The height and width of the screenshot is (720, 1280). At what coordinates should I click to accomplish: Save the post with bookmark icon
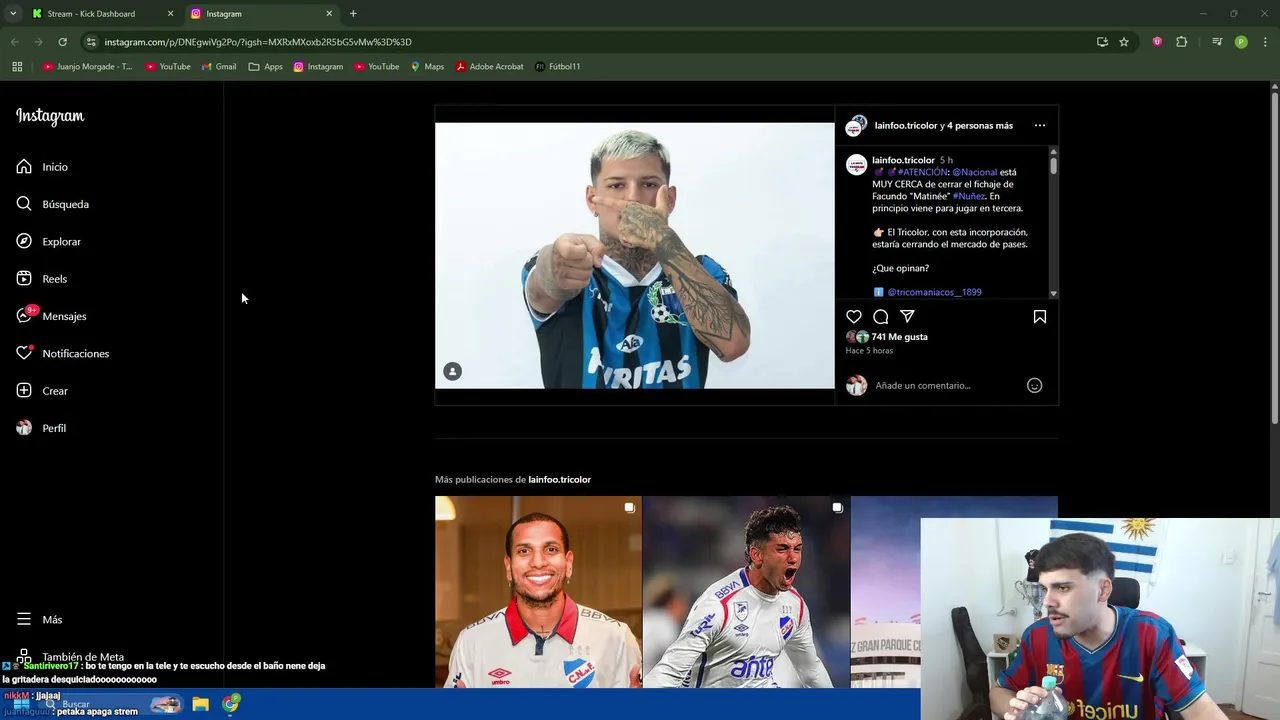tap(1040, 317)
